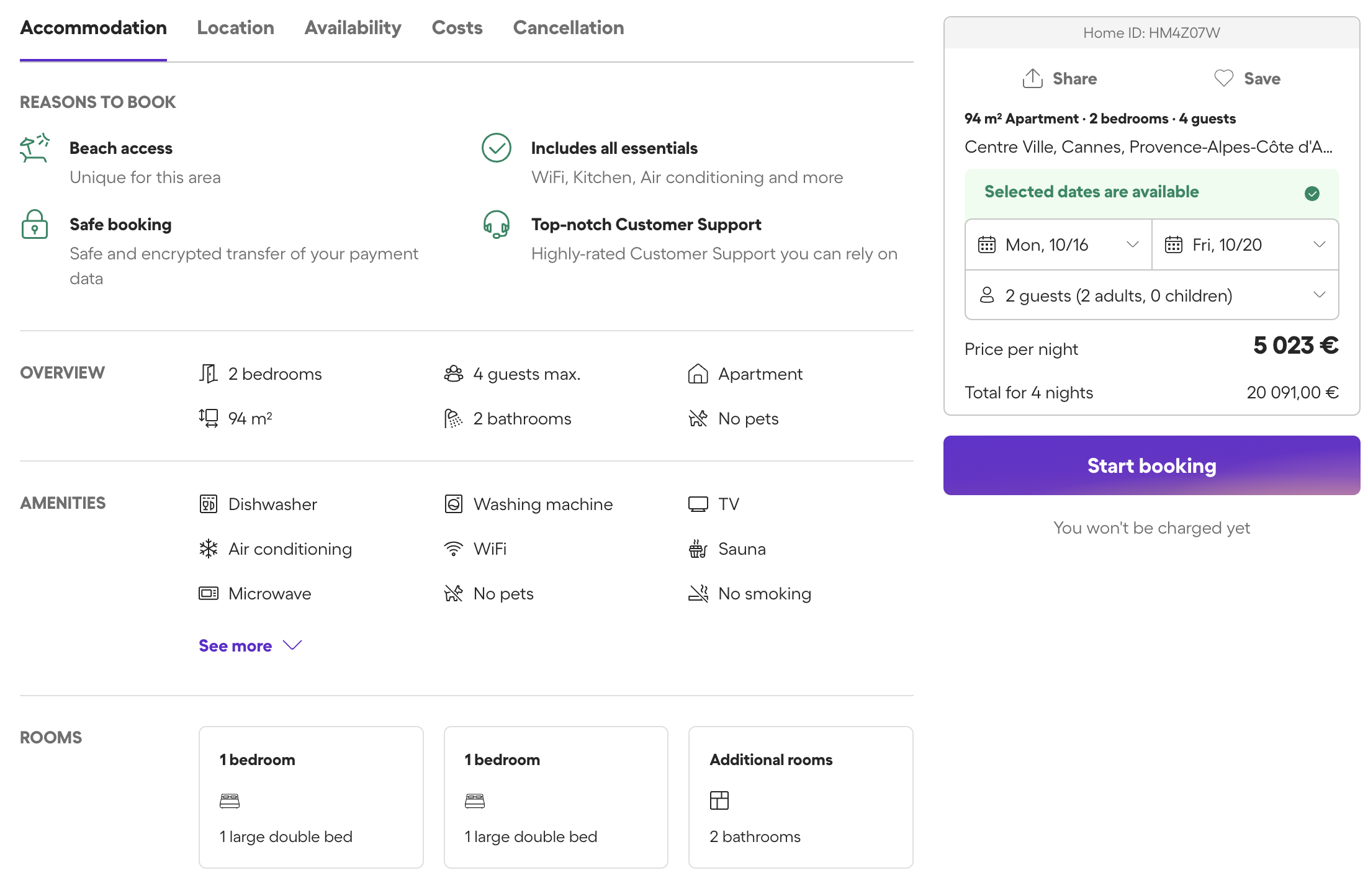The image size is (1368, 896).
Task: Expand the 2 guests selector
Action: 1151,295
